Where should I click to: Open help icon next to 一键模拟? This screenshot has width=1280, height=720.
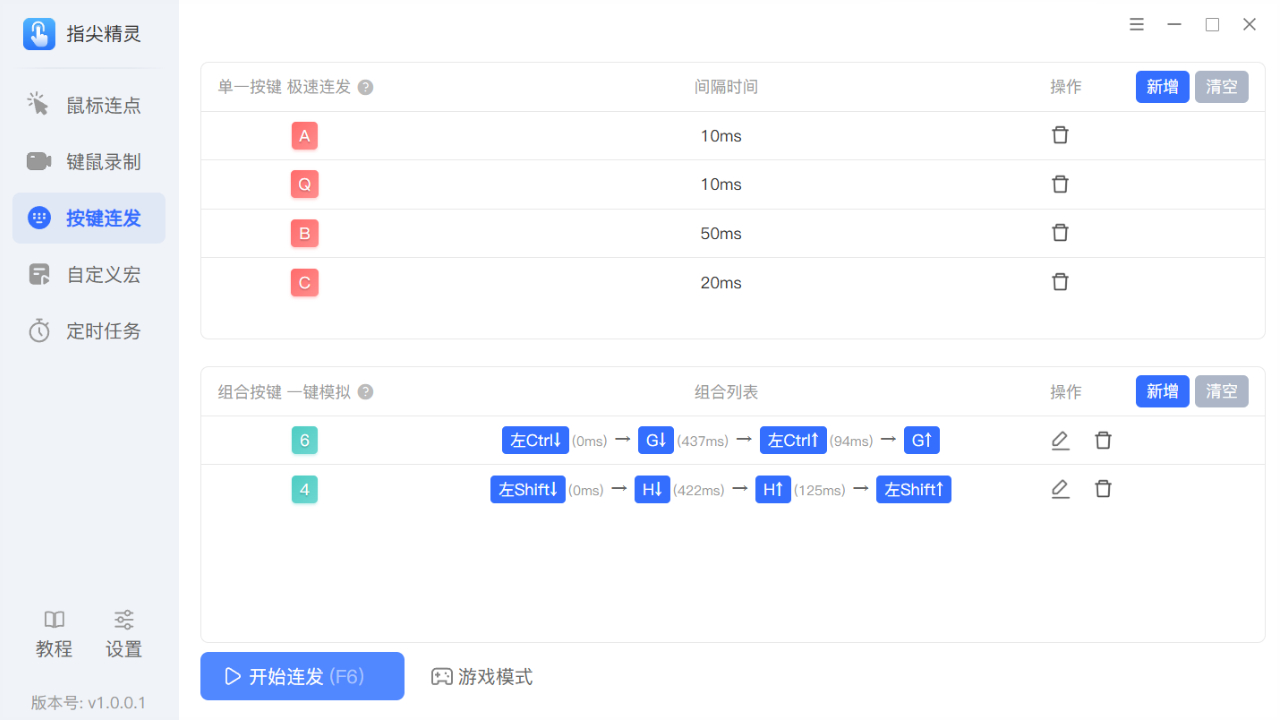click(366, 392)
